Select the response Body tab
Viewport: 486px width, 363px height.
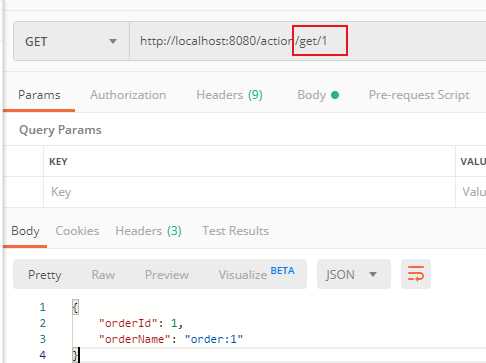(x=25, y=231)
